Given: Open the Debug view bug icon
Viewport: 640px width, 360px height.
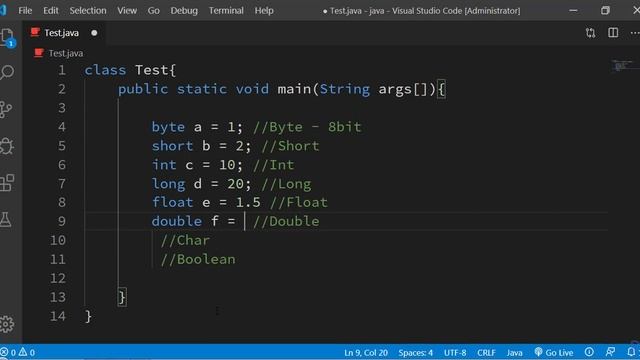Looking at the screenshot, I should 7,146.
